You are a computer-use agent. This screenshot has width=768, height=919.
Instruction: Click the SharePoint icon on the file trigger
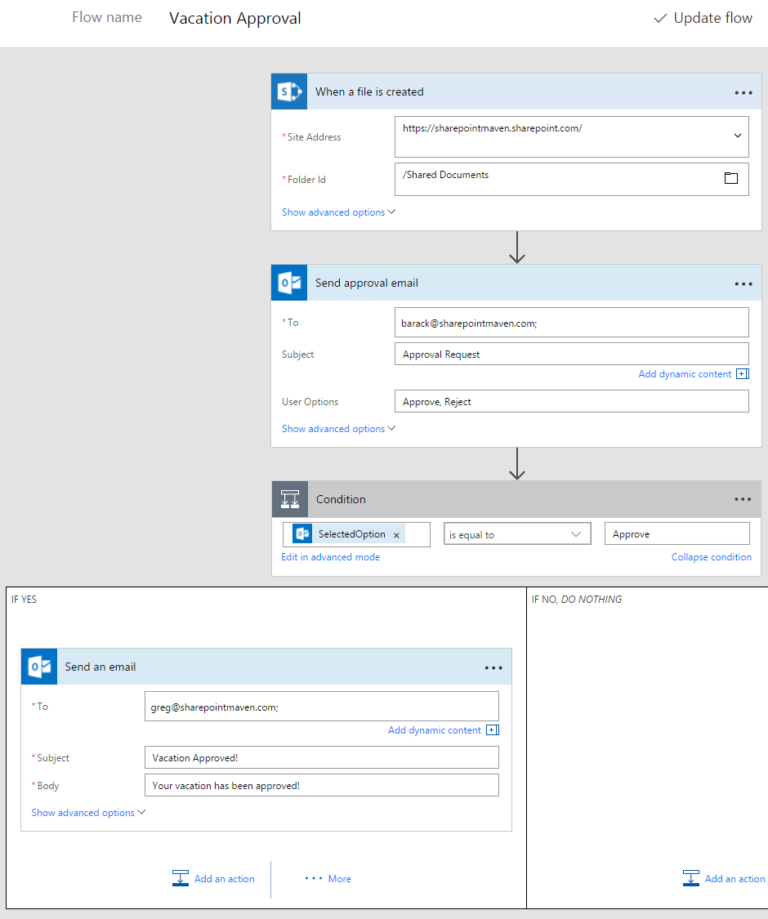tap(290, 92)
